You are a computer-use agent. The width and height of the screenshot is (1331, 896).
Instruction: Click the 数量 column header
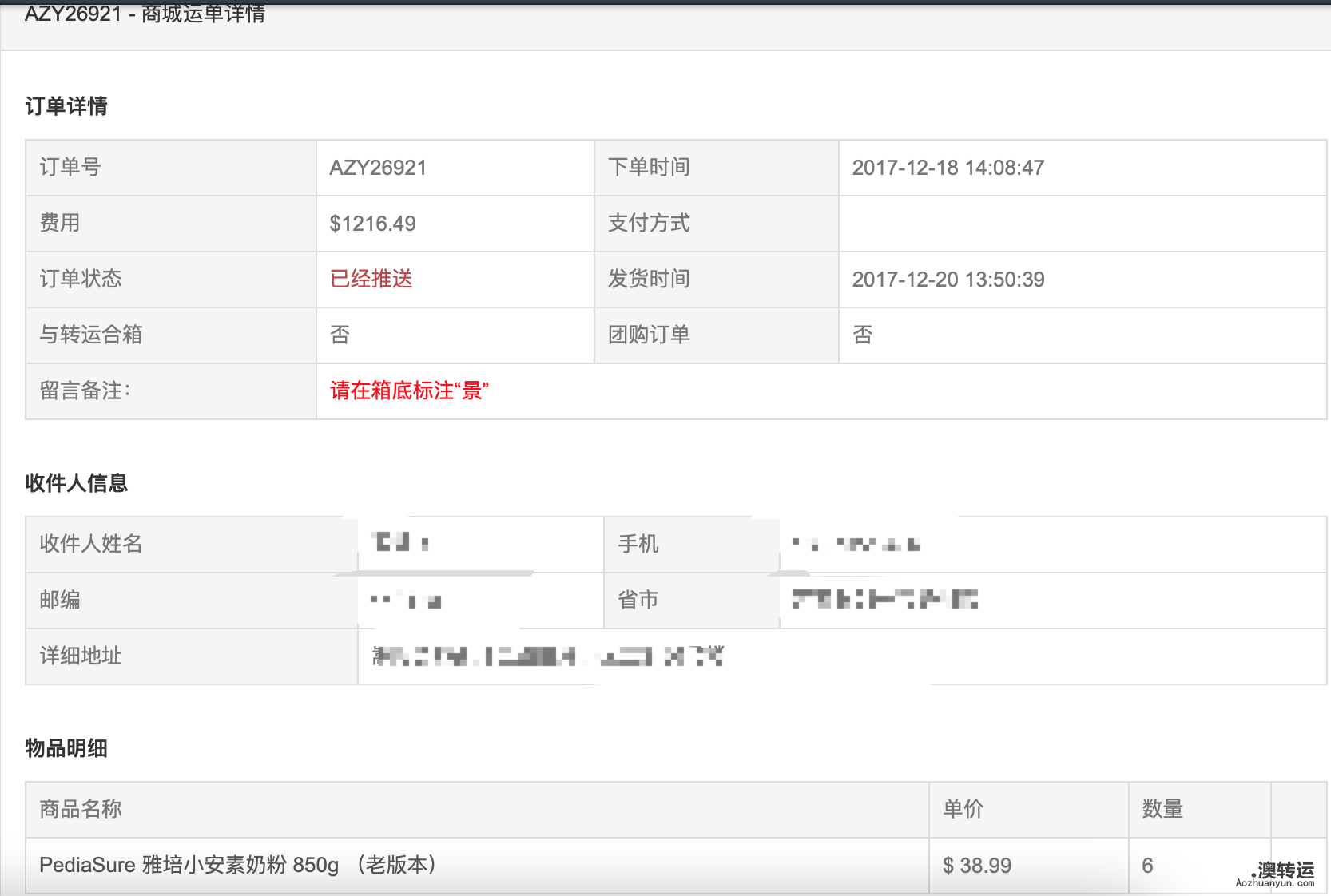[x=1200, y=810]
